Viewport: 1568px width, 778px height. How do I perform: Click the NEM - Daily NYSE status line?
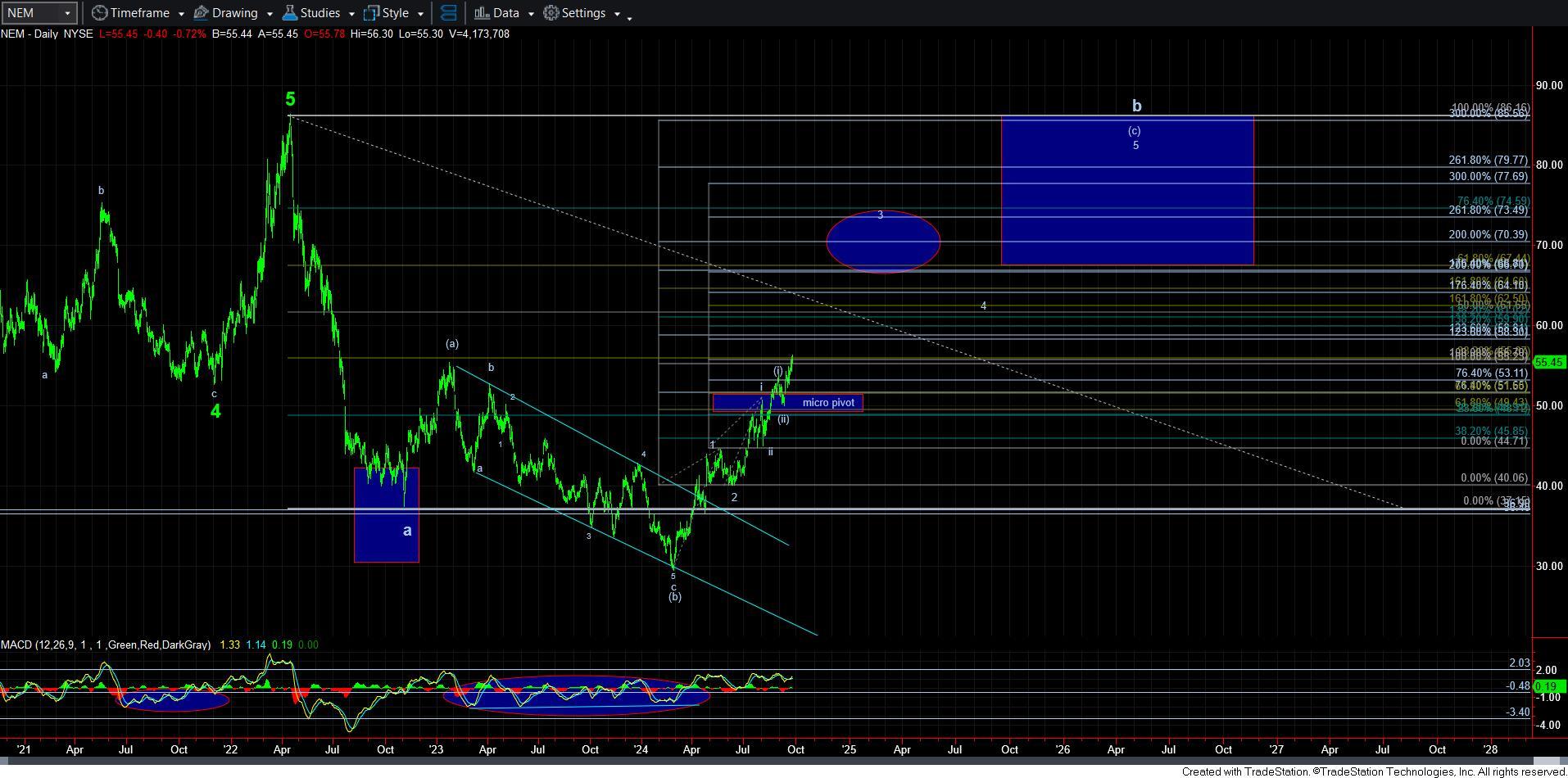coord(47,34)
